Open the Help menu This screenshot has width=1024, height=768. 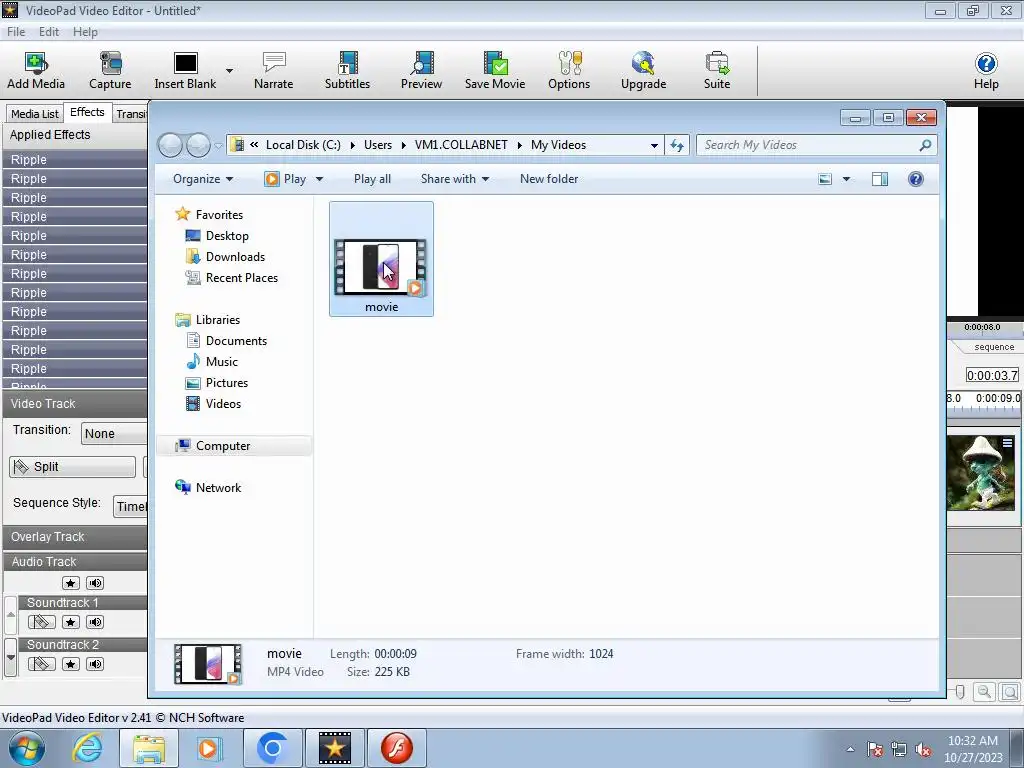click(x=85, y=32)
